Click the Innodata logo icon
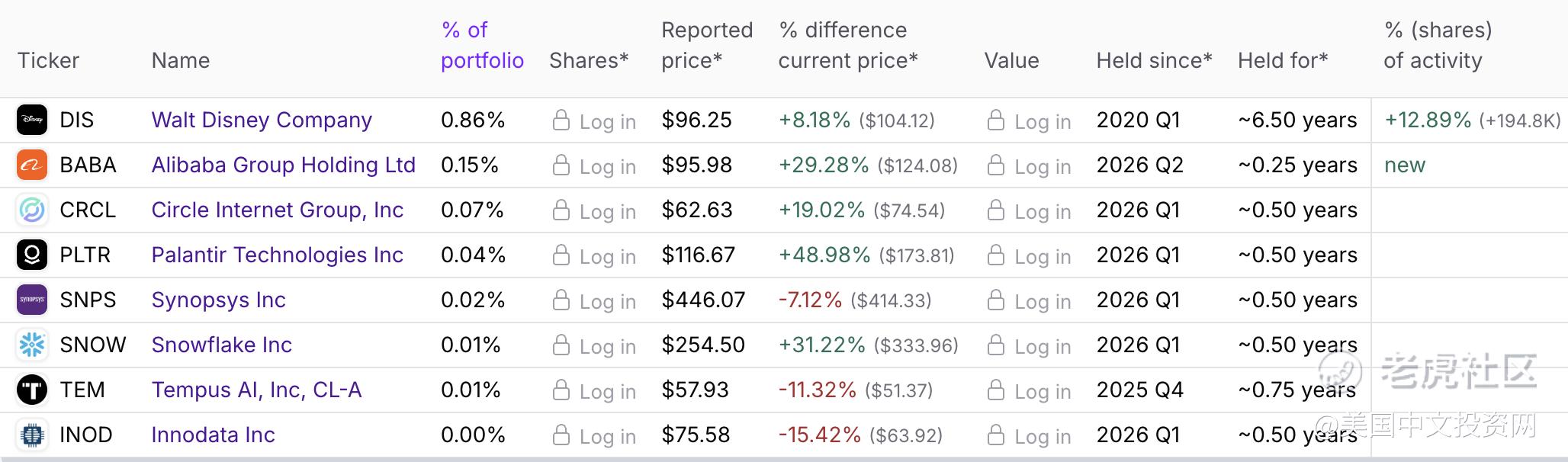 32,435
